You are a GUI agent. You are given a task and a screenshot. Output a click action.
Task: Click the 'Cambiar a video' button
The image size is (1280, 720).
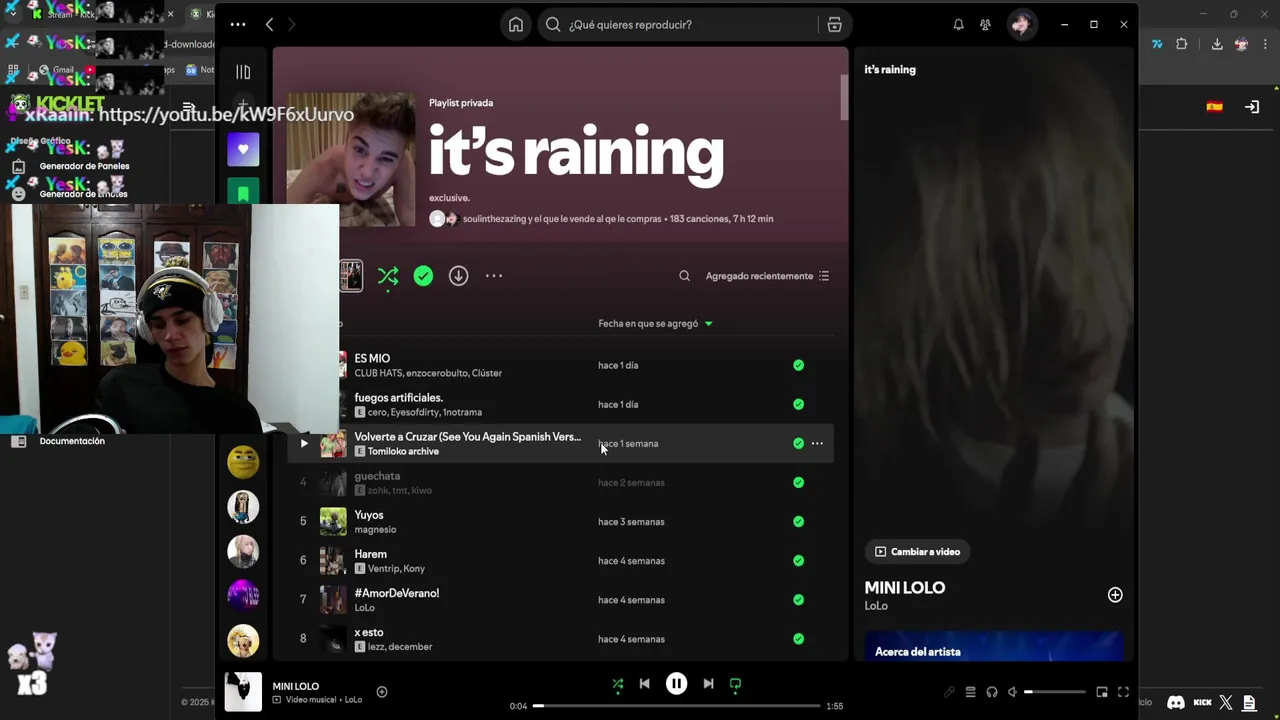click(917, 551)
